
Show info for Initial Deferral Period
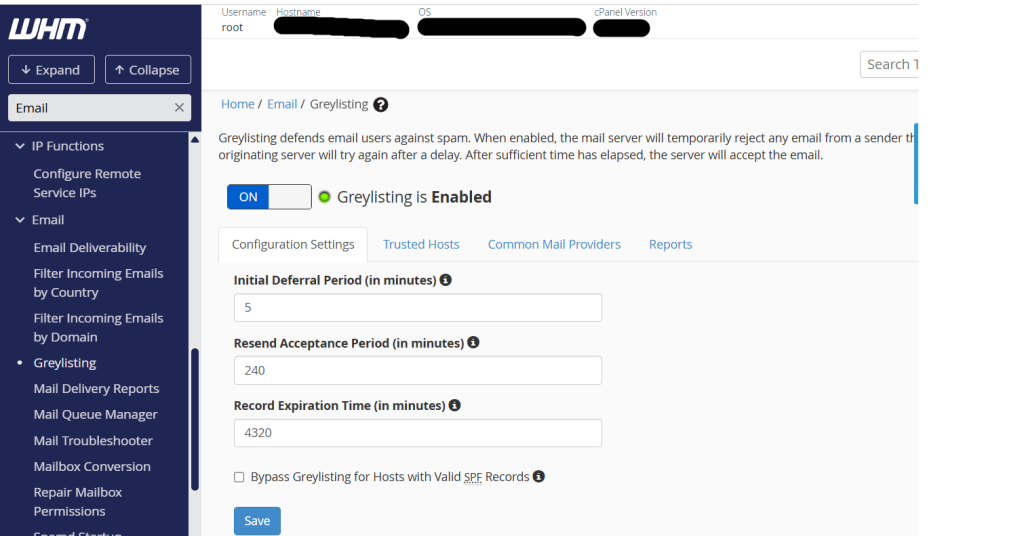(446, 280)
